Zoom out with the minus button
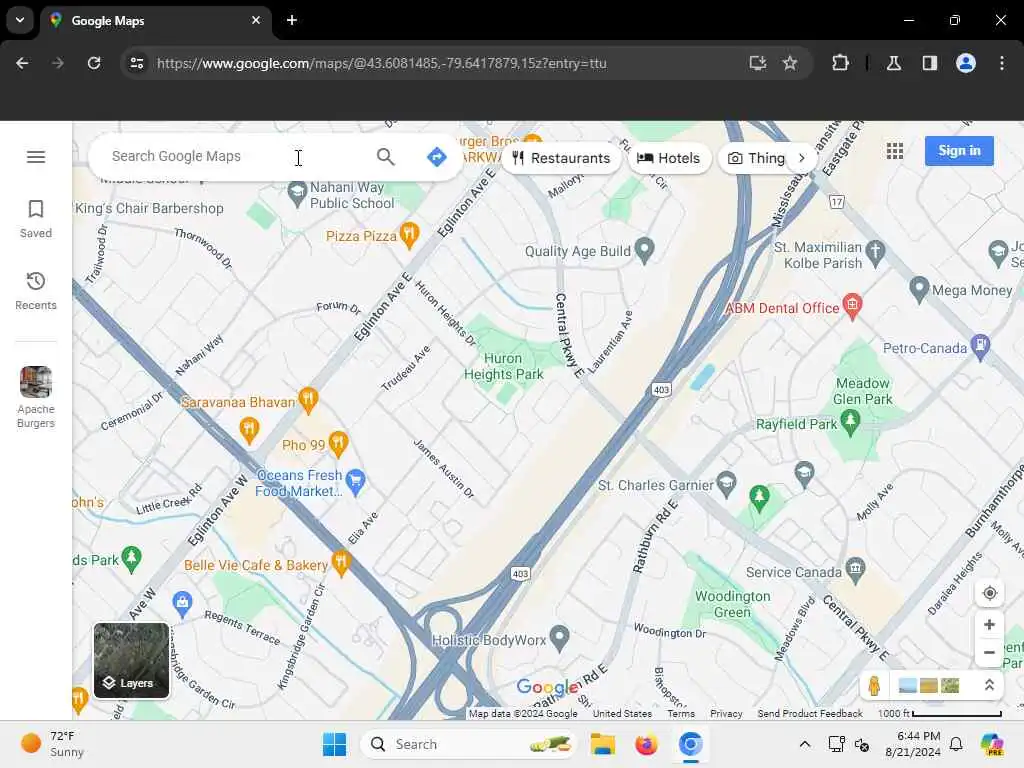This screenshot has height=768, width=1024. click(x=989, y=652)
